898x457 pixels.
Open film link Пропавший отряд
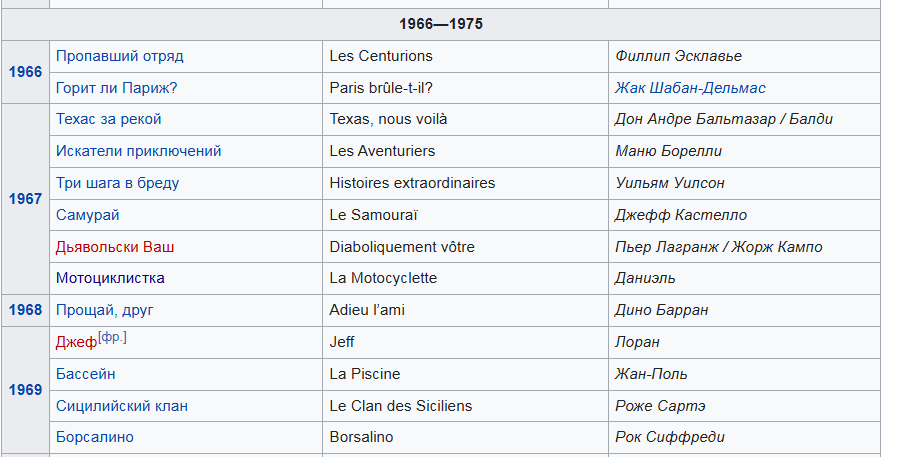tap(119, 56)
